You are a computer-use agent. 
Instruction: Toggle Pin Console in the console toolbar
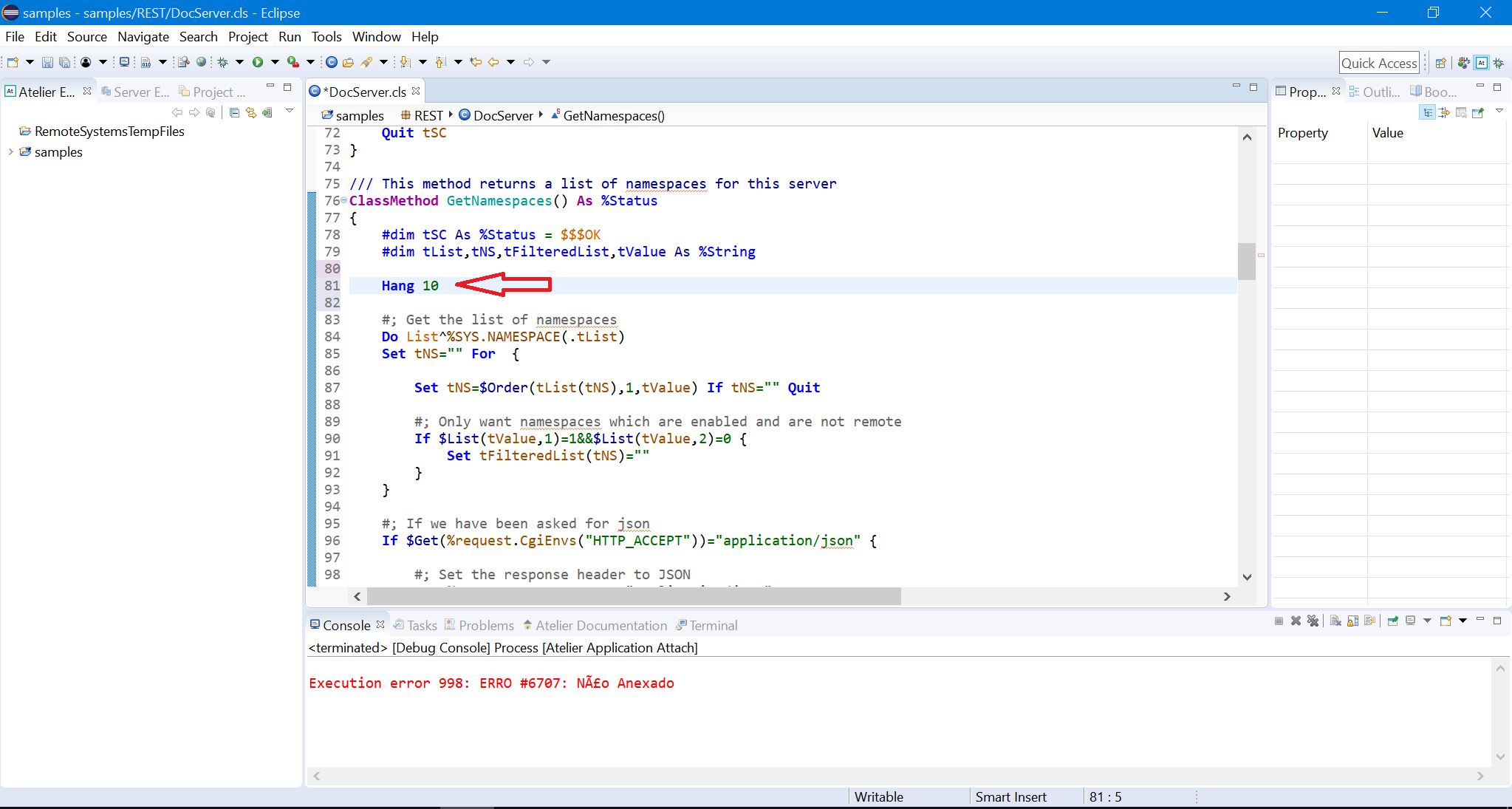coord(1392,621)
